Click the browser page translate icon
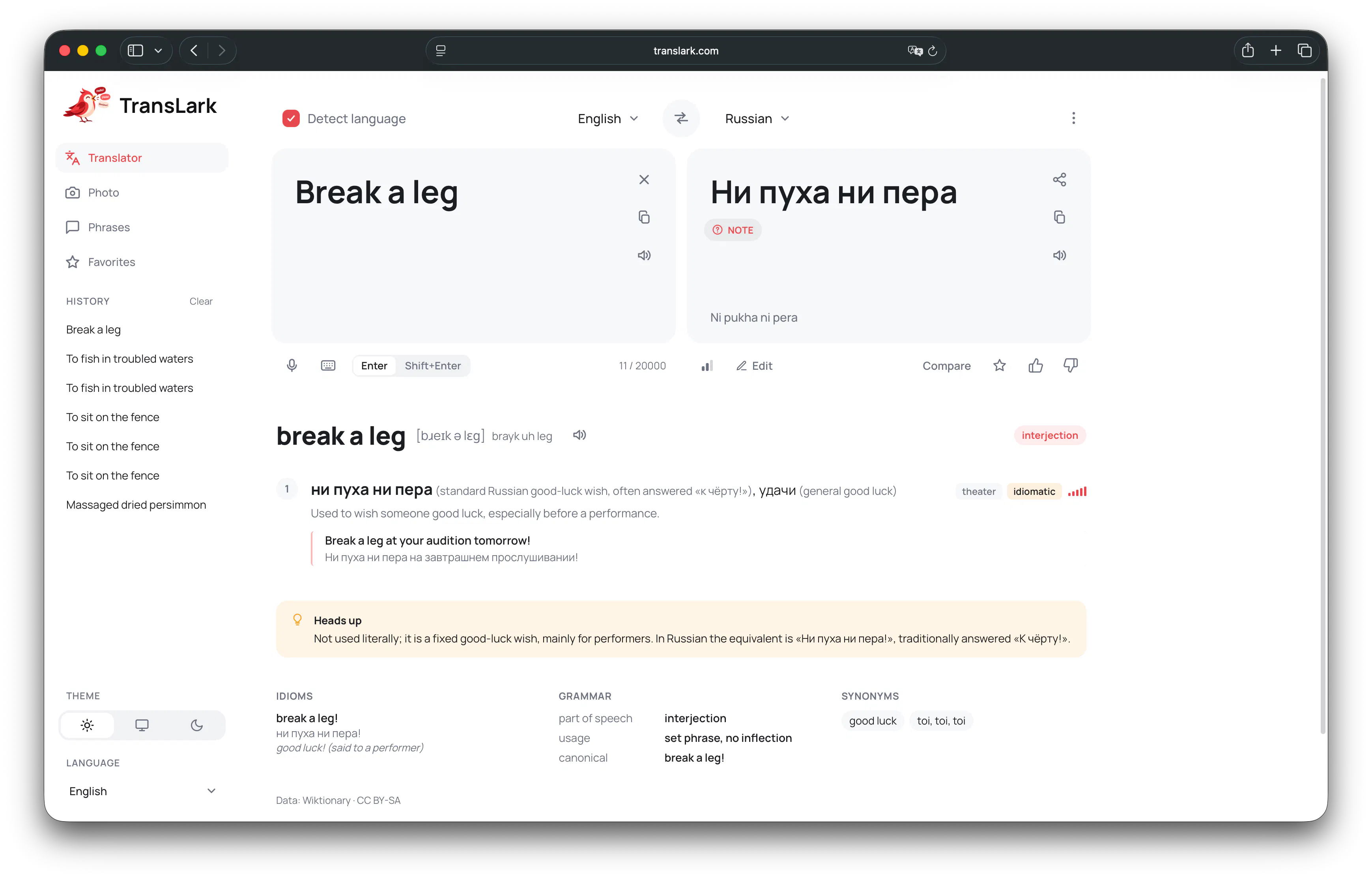Image resolution: width=1372 pixels, height=880 pixels. coord(914,51)
